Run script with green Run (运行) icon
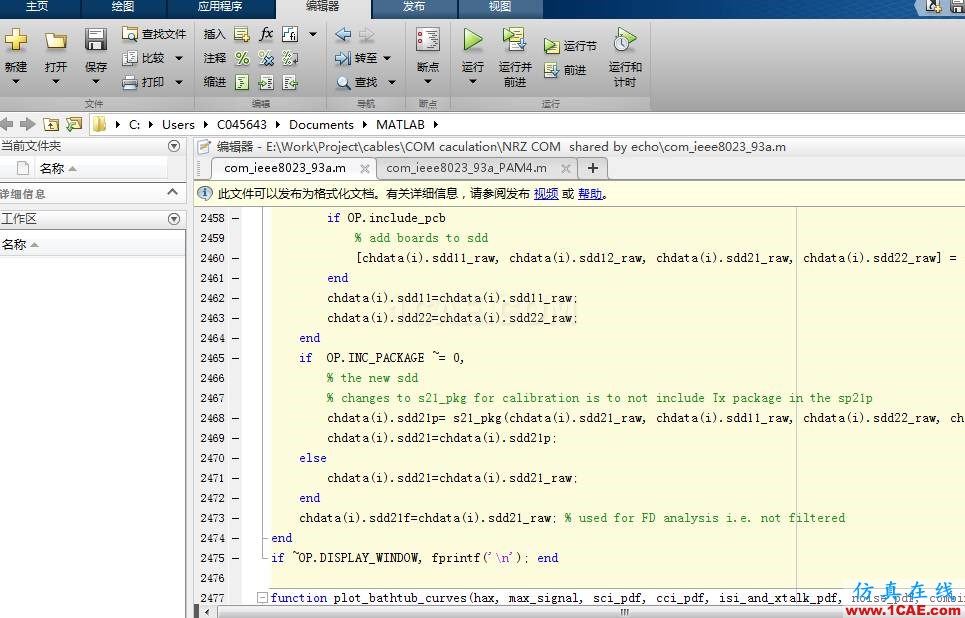 pos(473,39)
